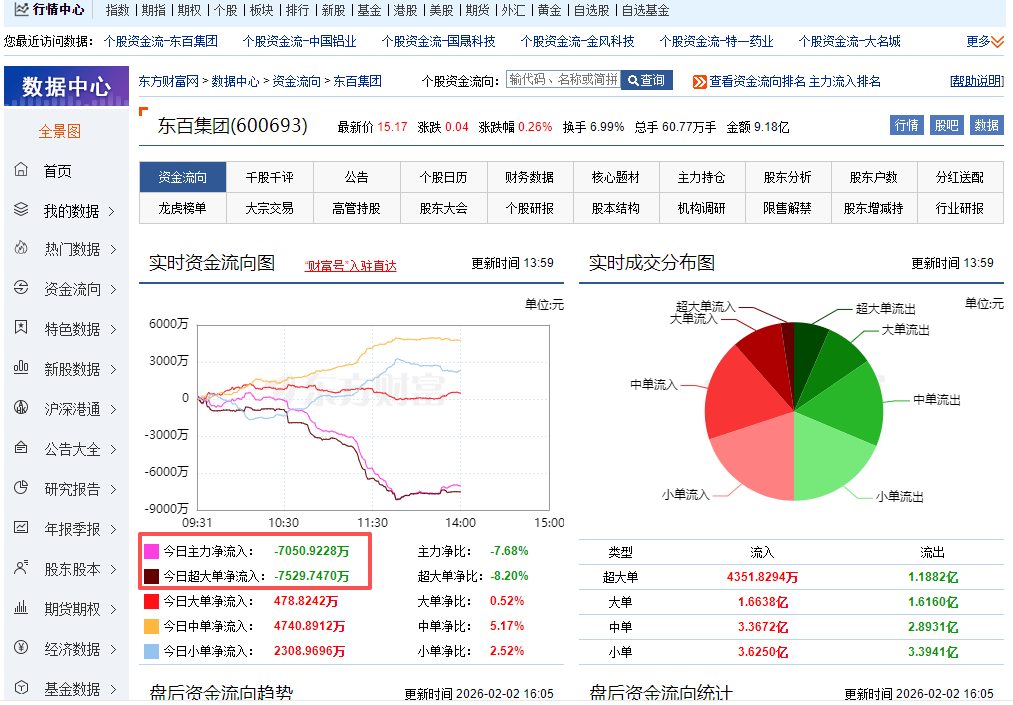The width and height of the screenshot is (1013, 705).
Task: Select the 资金流向 tab
Action: (183, 177)
